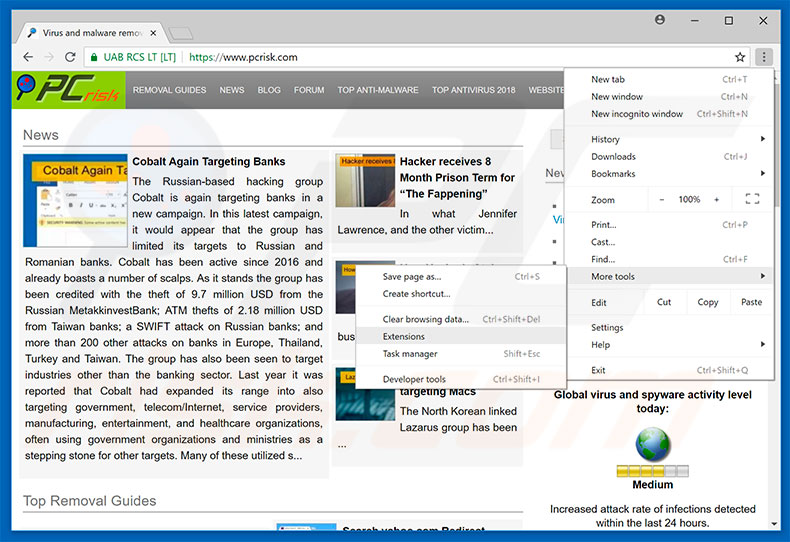Increase zoom with the plus button

[x=716, y=200]
